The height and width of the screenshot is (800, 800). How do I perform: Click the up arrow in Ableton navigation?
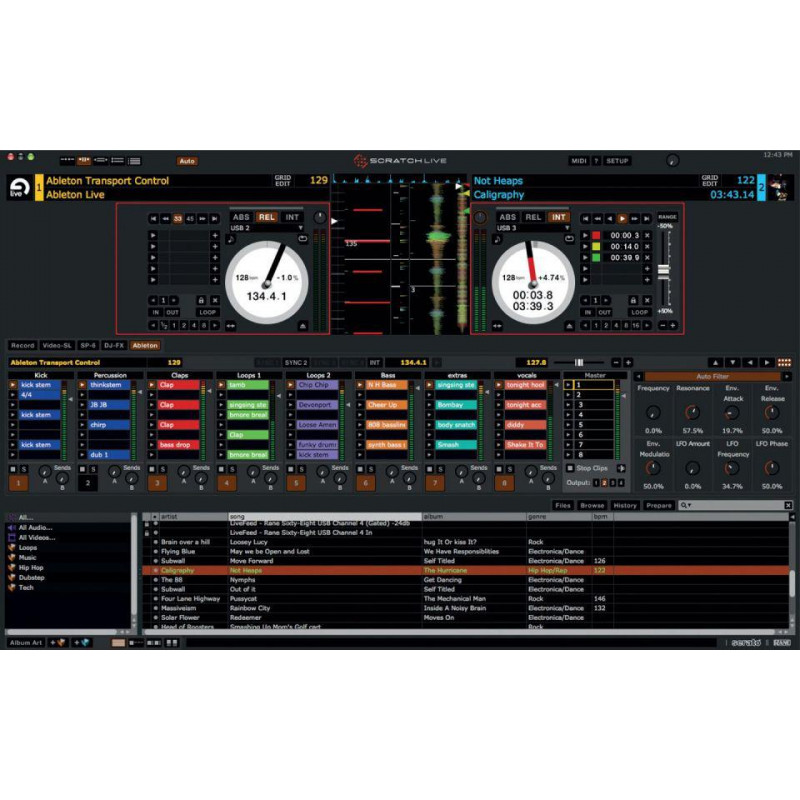715,362
